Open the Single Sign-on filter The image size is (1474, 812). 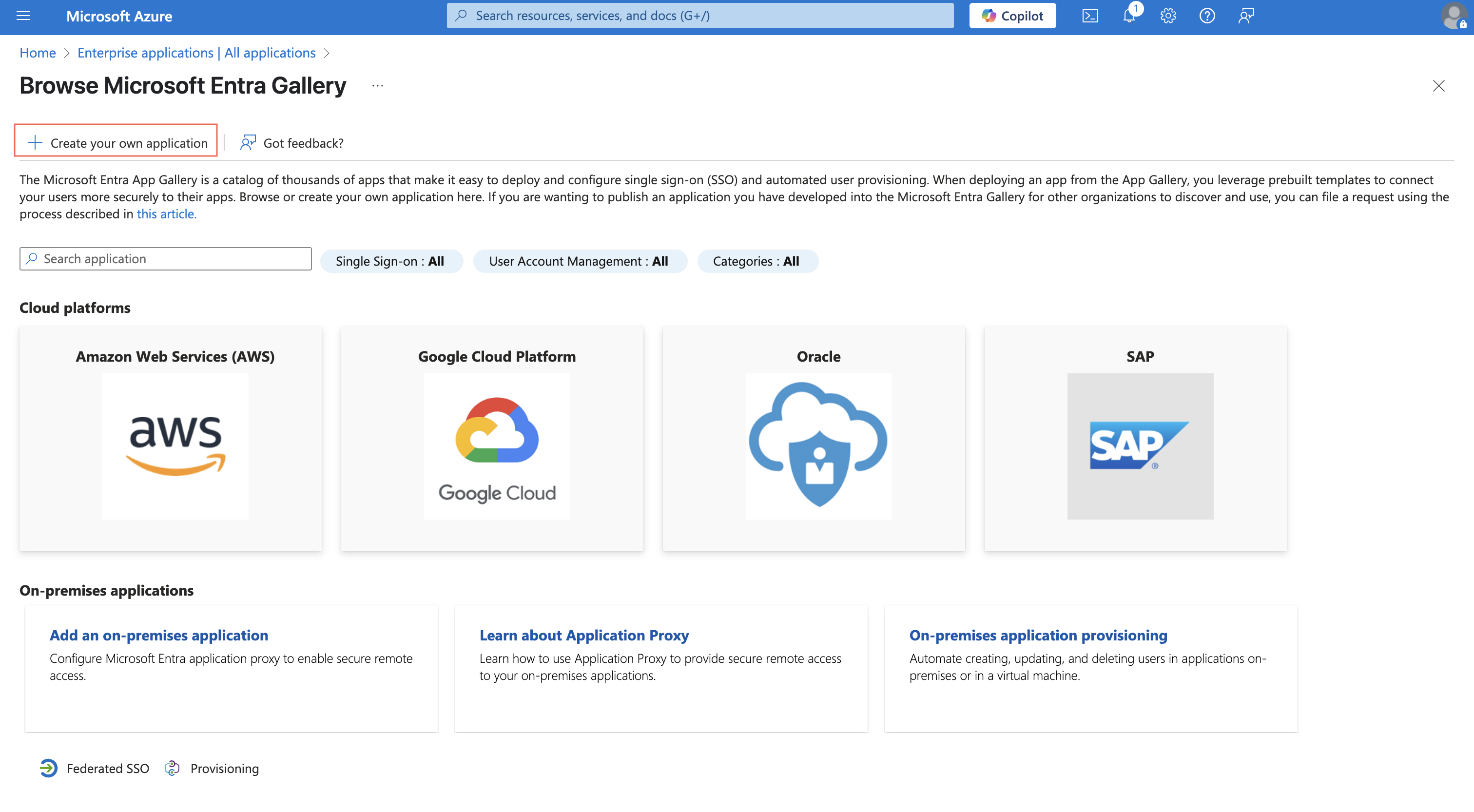click(x=390, y=262)
